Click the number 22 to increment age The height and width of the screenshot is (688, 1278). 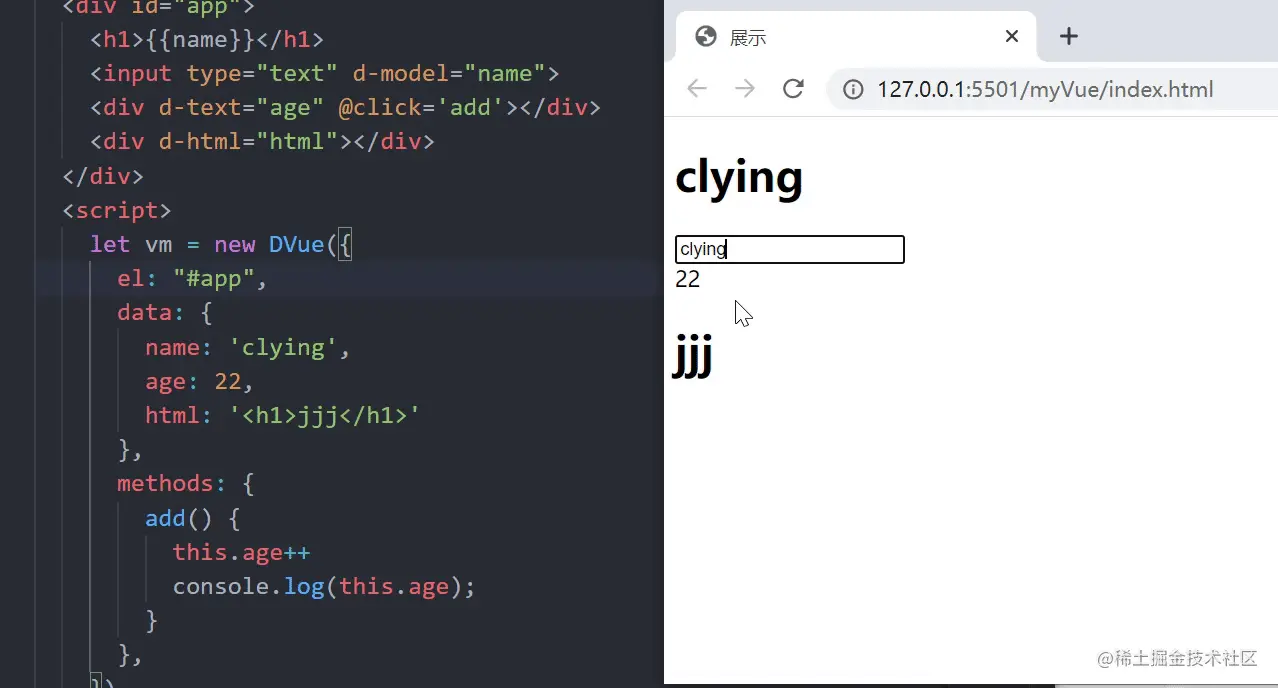pyautogui.click(x=687, y=279)
